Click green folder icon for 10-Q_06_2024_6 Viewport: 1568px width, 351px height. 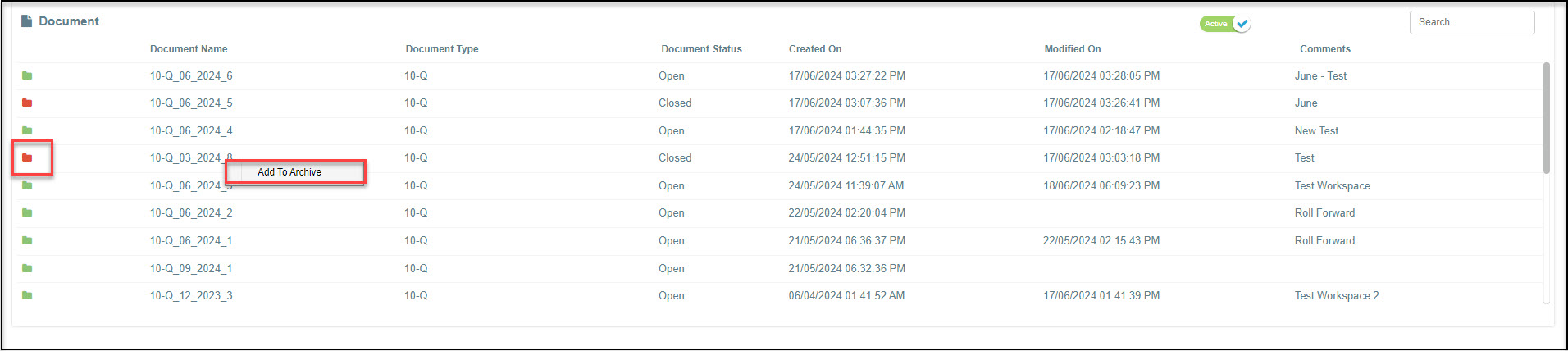coord(27,75)
